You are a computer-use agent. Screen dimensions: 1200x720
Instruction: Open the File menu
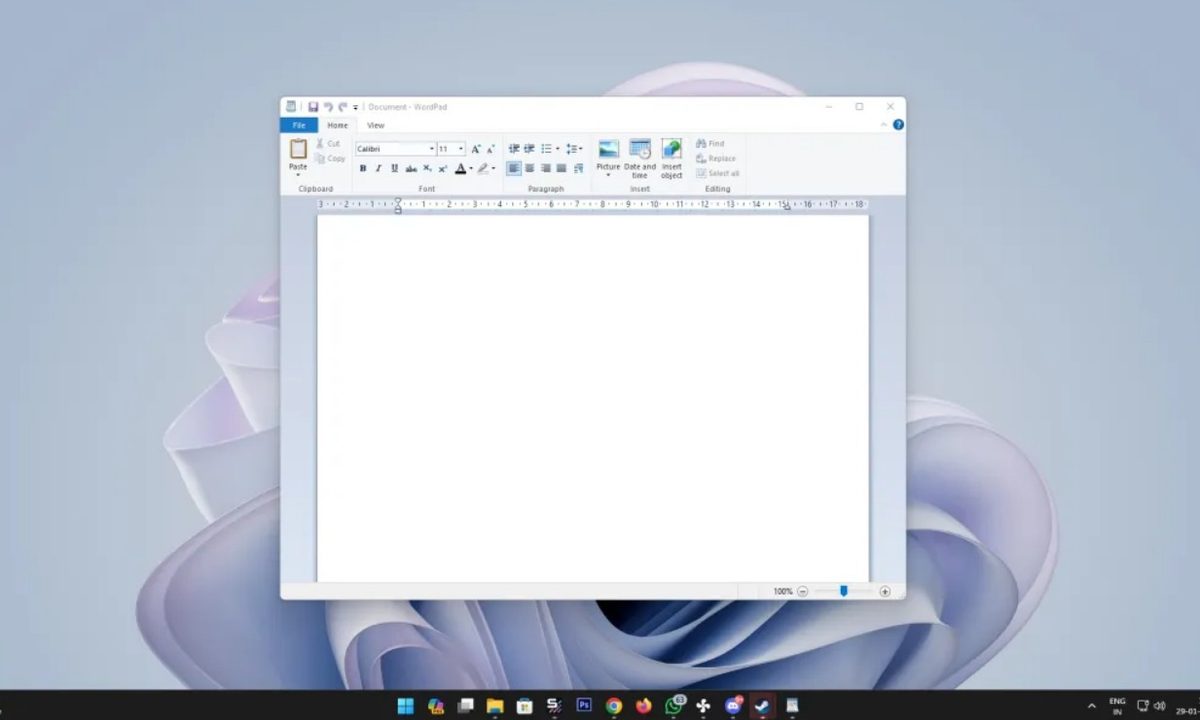click(298, 125)
